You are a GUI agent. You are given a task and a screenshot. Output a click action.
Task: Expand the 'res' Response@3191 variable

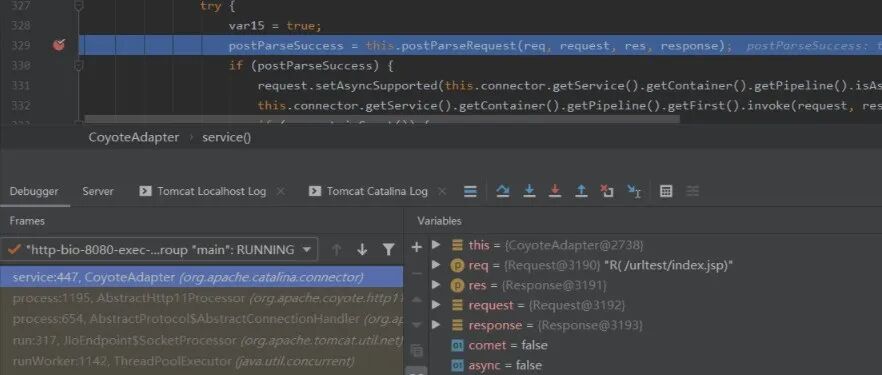(x=436, y=285)
